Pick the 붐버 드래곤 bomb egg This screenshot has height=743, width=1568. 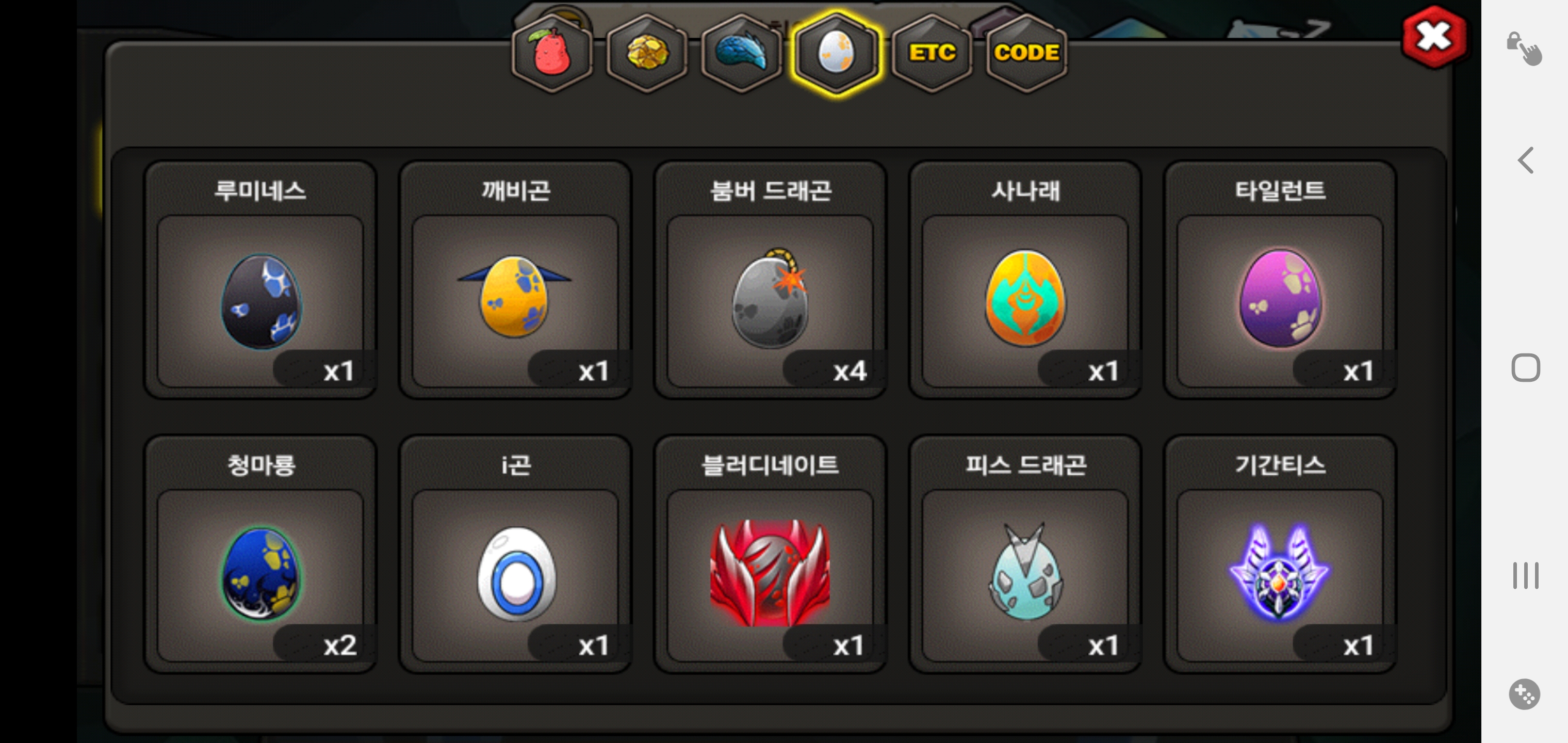pos(770,280)
